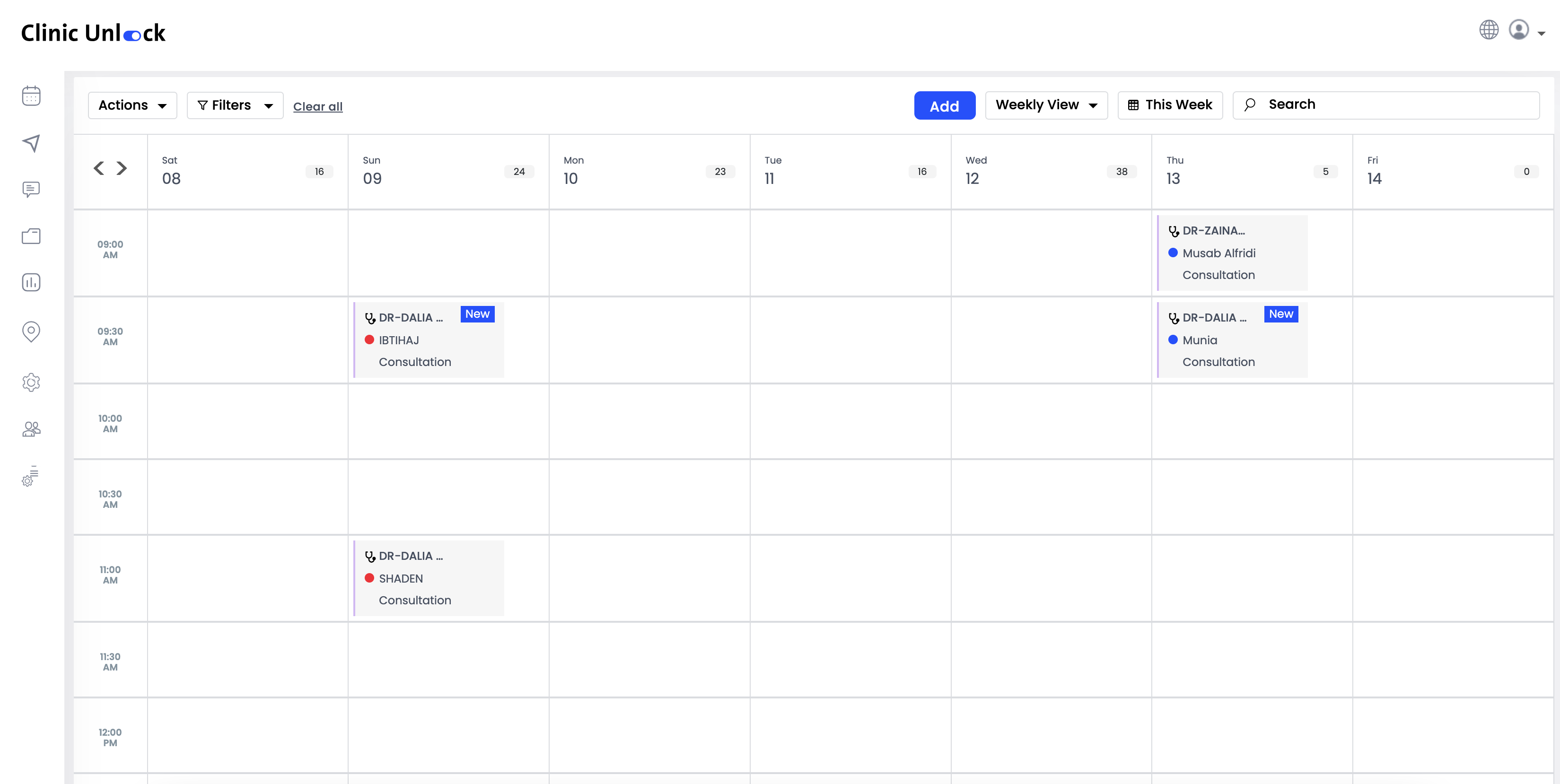The width and height of the screenshot is (1560, 784).
Task: Go to previous week arrow
Action: click(99, 168)
